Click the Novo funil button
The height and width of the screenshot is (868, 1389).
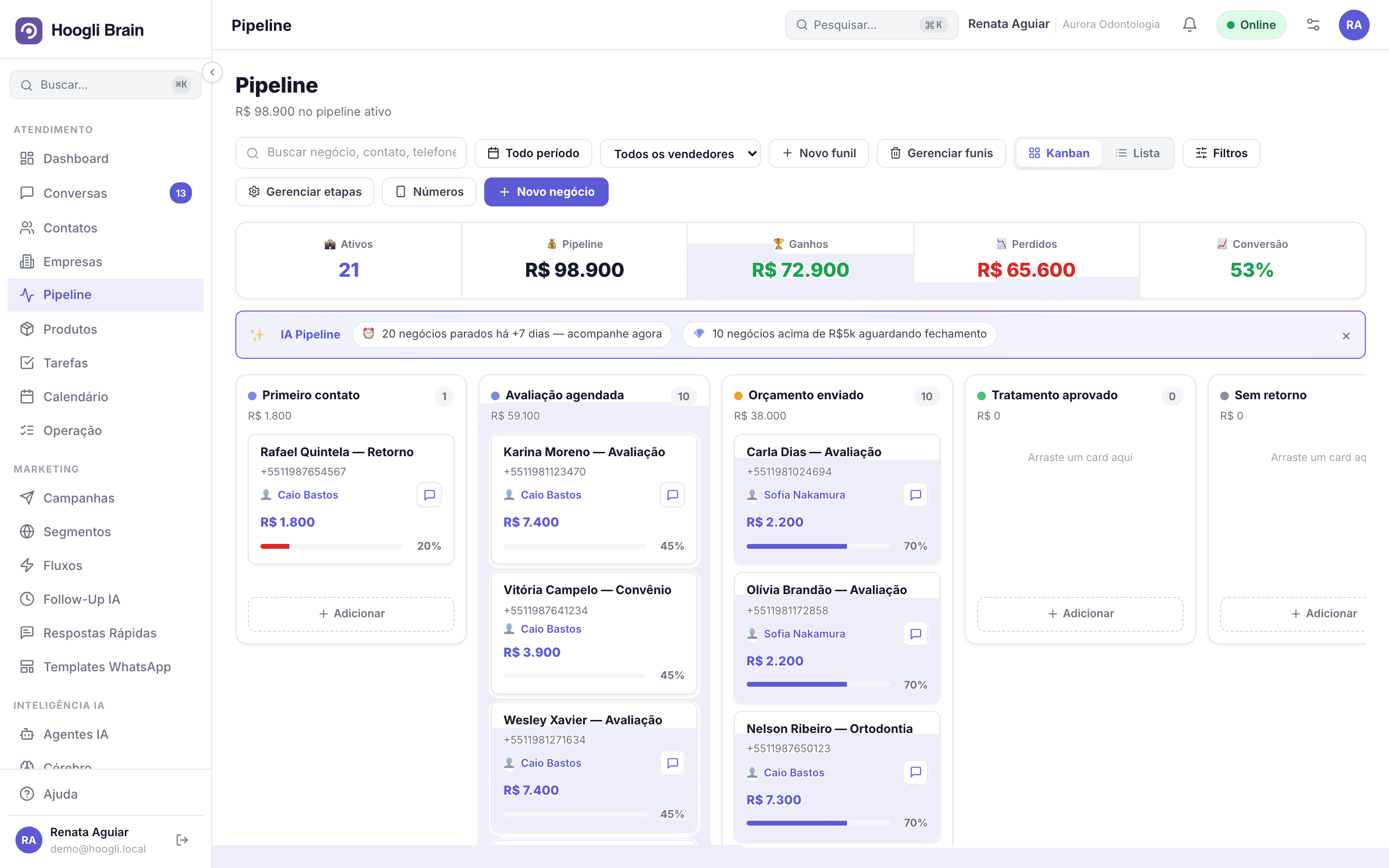[818, 153]
